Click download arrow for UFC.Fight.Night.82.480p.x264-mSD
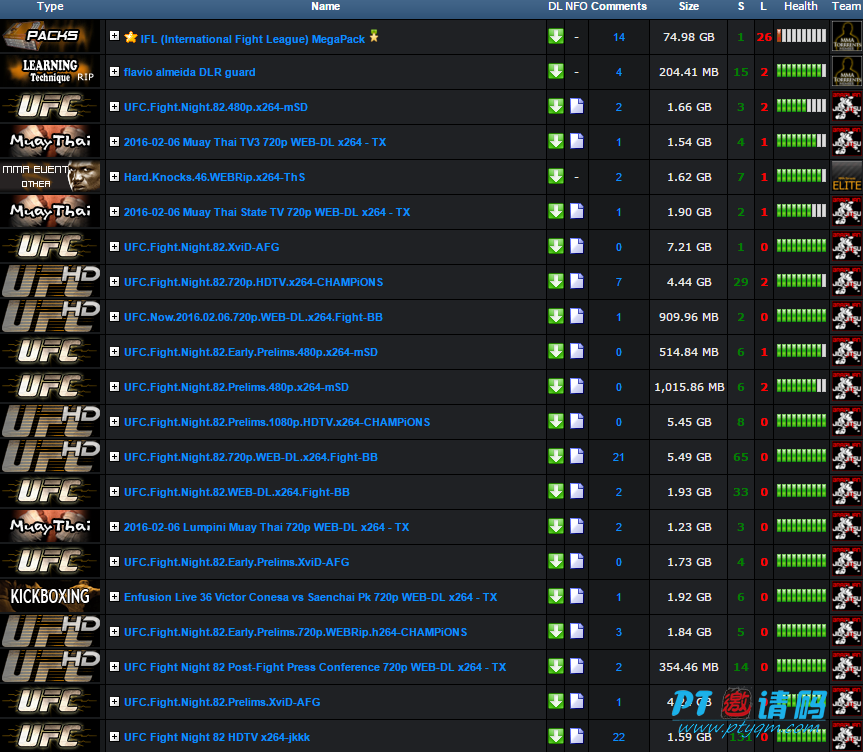Screen dimensions: 863x752 point(555,106)
